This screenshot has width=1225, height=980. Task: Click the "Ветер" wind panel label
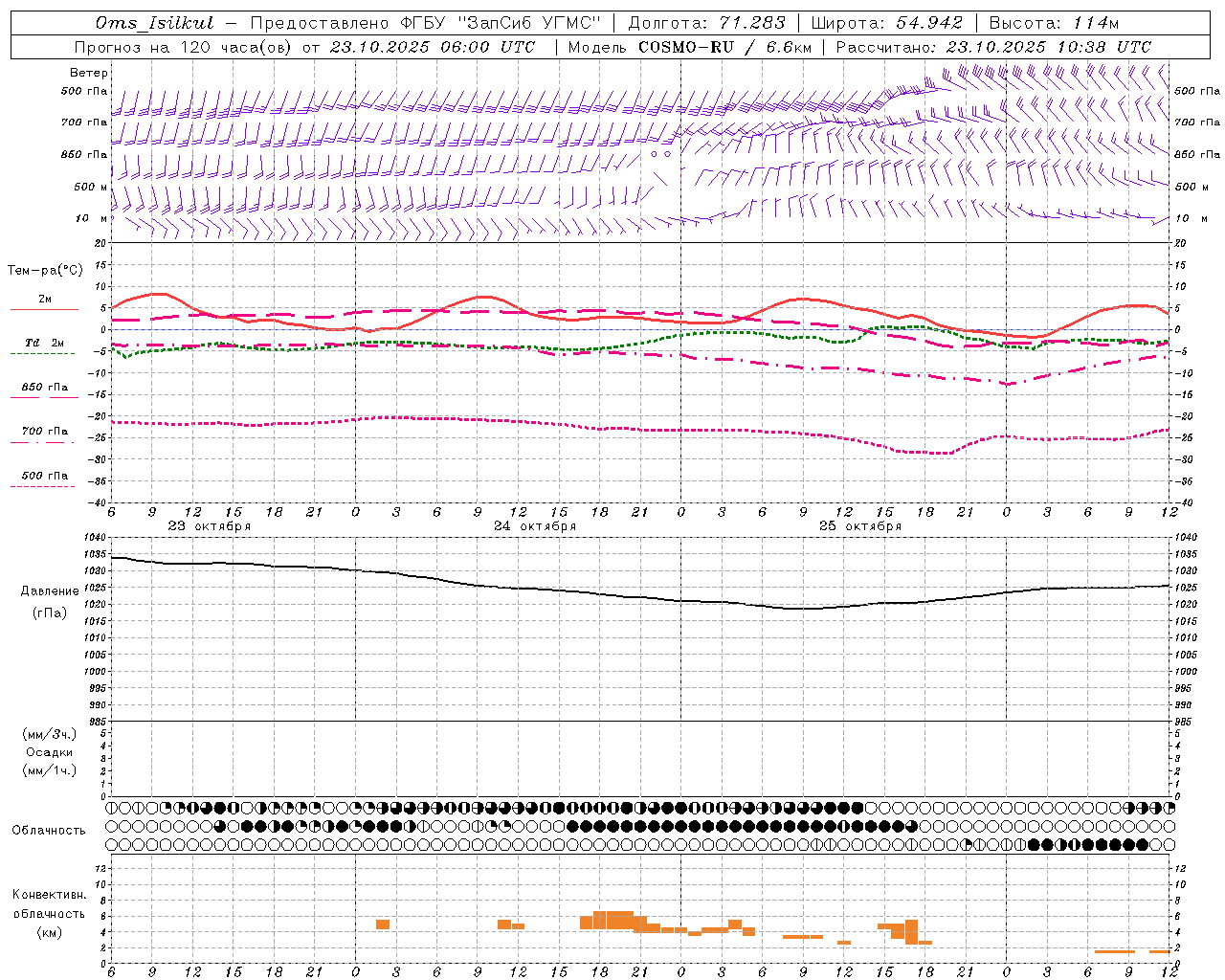coord(89,73)
